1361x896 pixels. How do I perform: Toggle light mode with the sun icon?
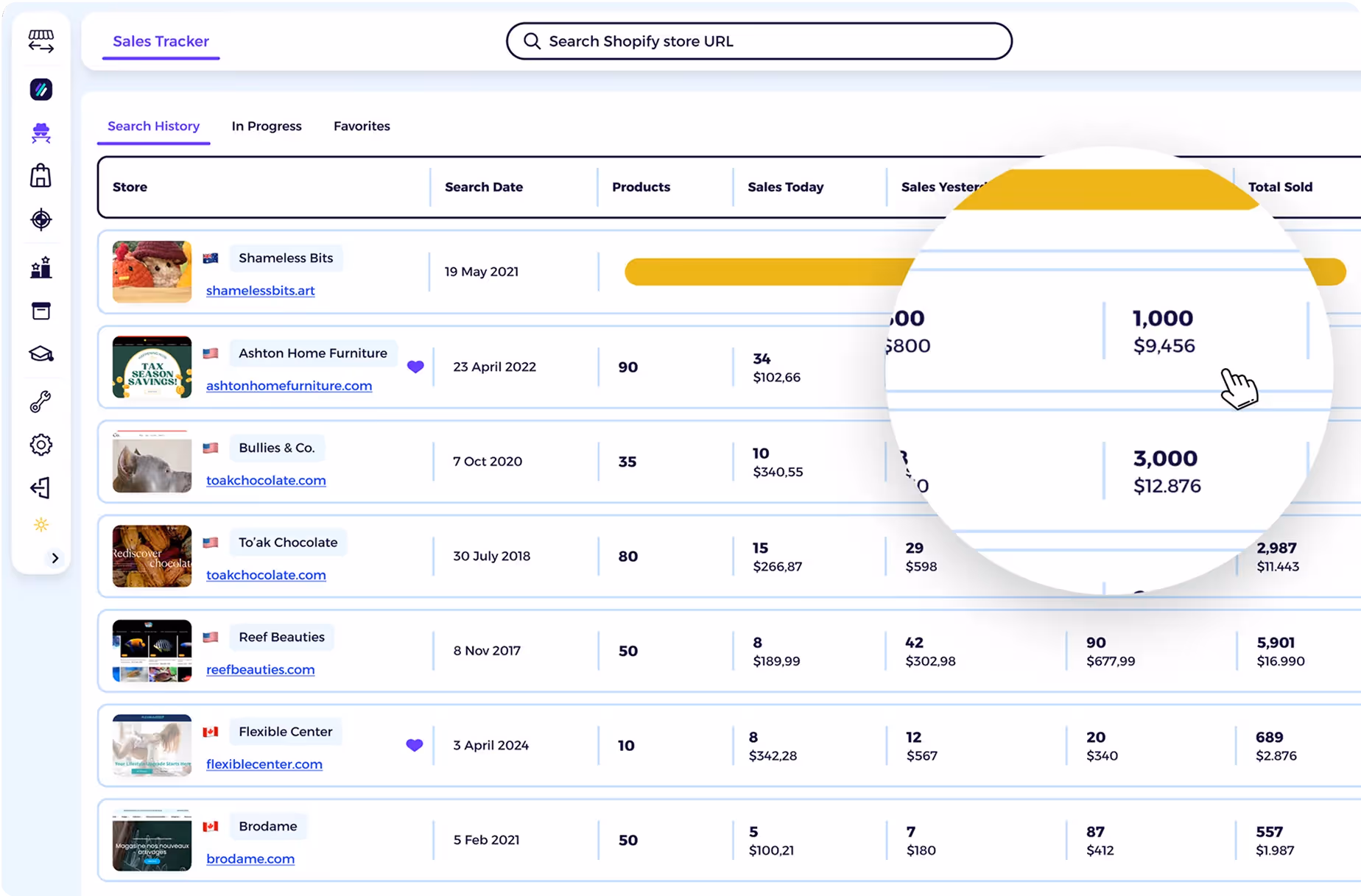tap(41, 524)
